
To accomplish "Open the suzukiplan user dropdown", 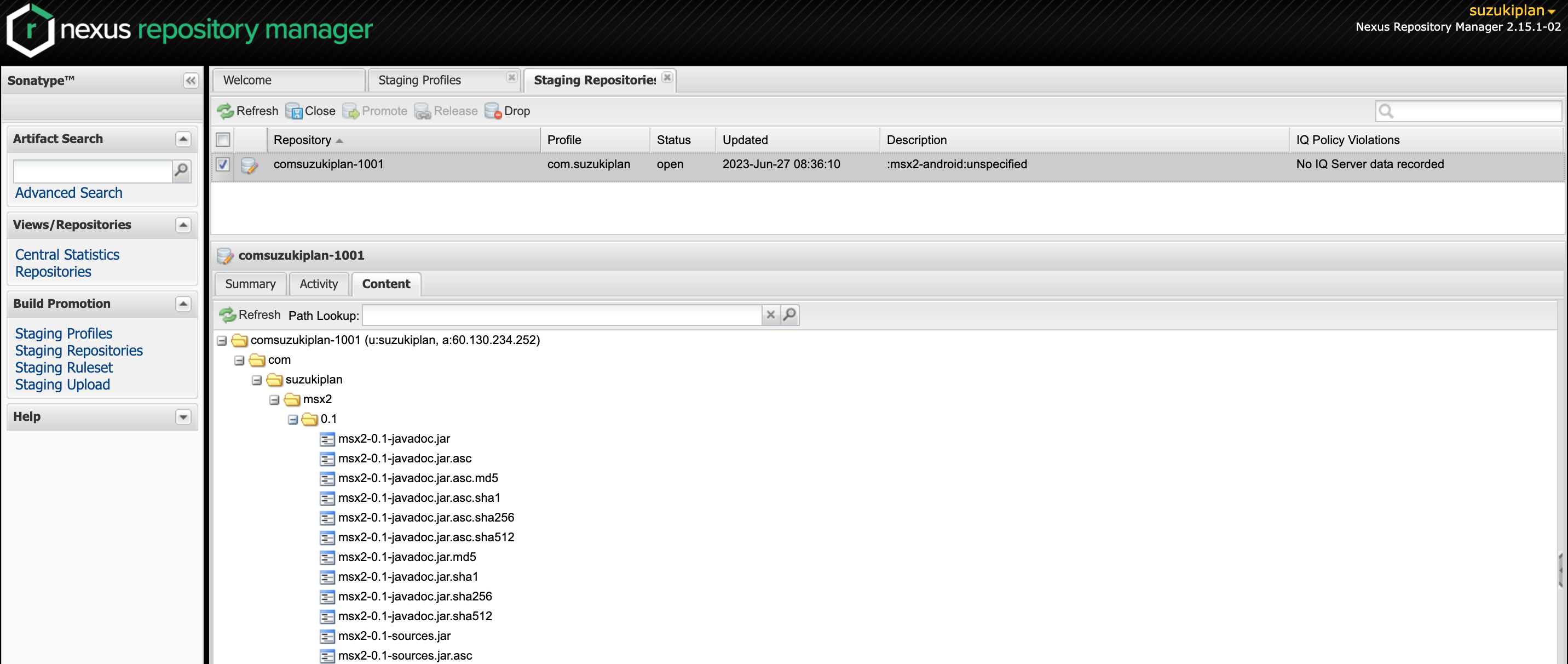I will pyautogui.click(x=1511, y=10).
